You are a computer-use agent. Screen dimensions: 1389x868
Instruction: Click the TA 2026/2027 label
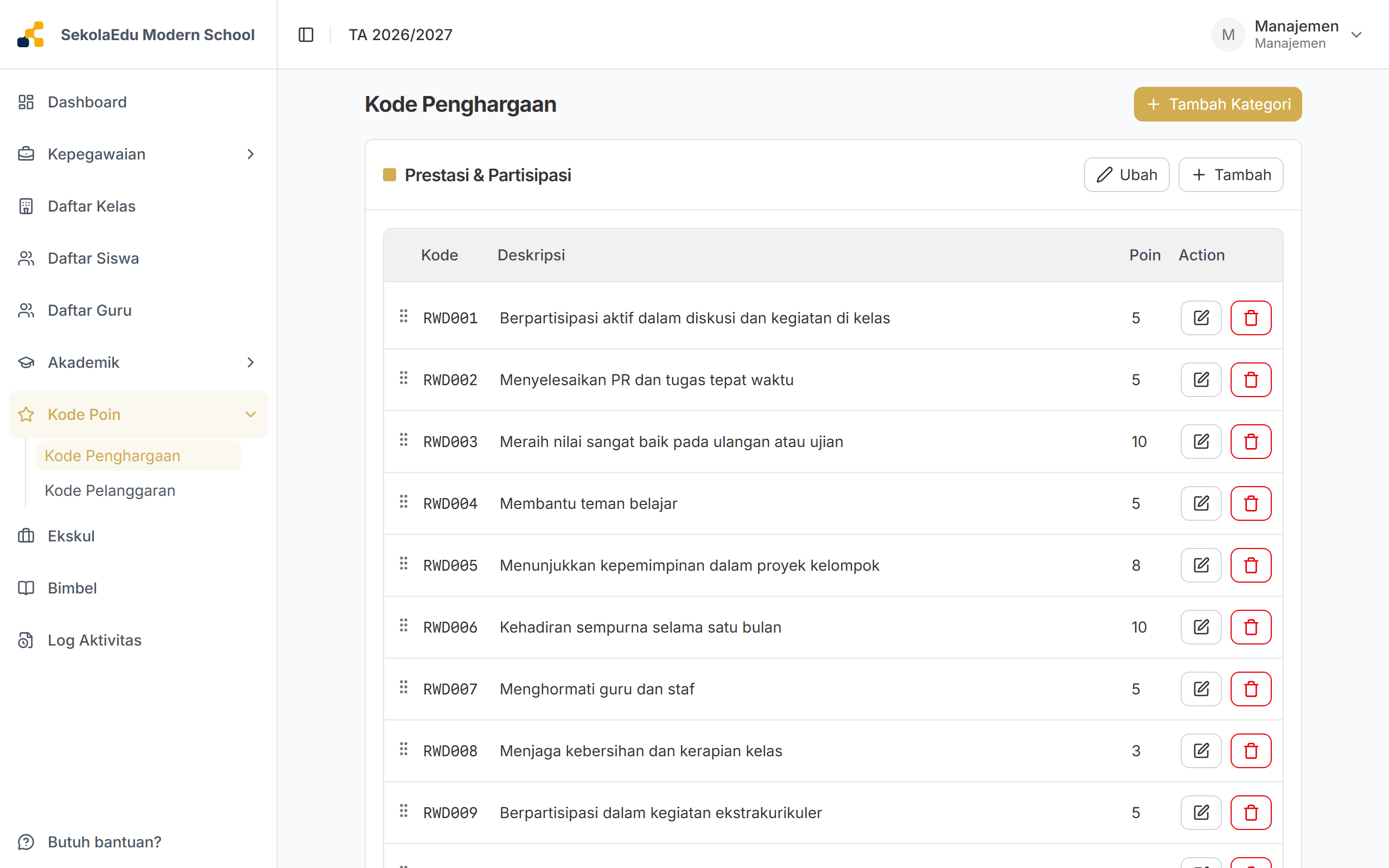tap(400, 35)
